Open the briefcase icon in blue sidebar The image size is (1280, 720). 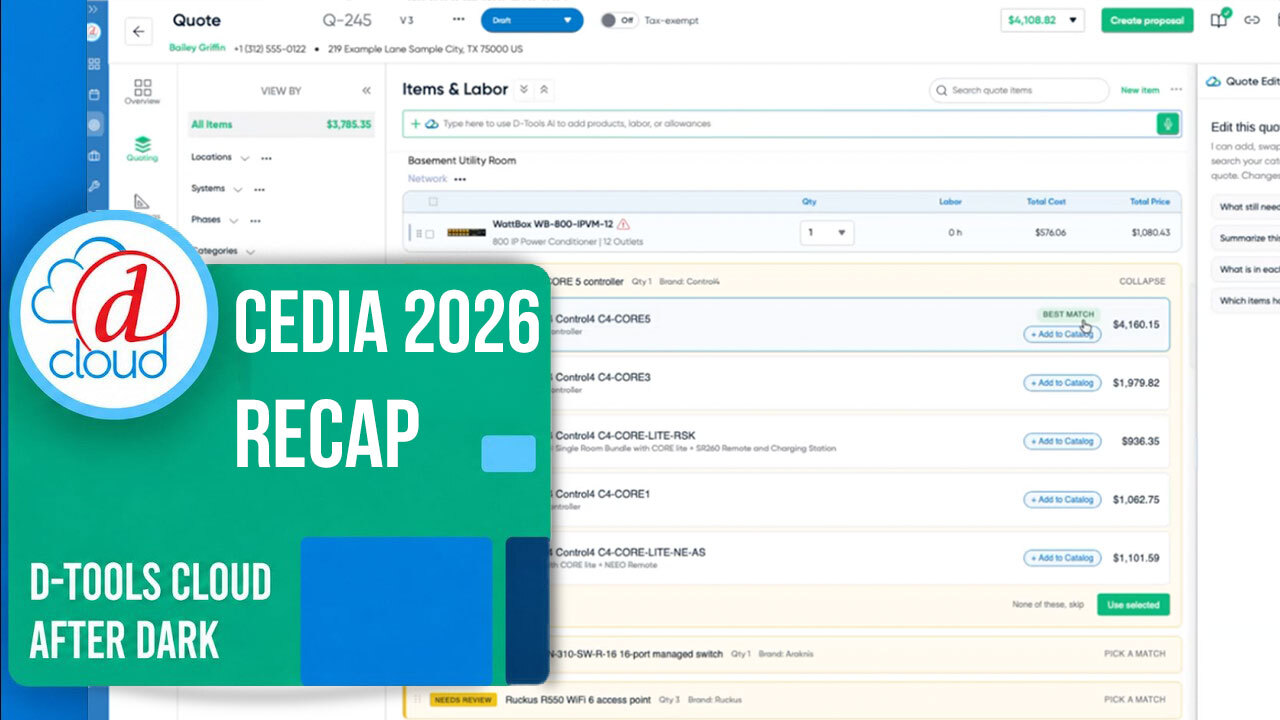coord(94,156)
